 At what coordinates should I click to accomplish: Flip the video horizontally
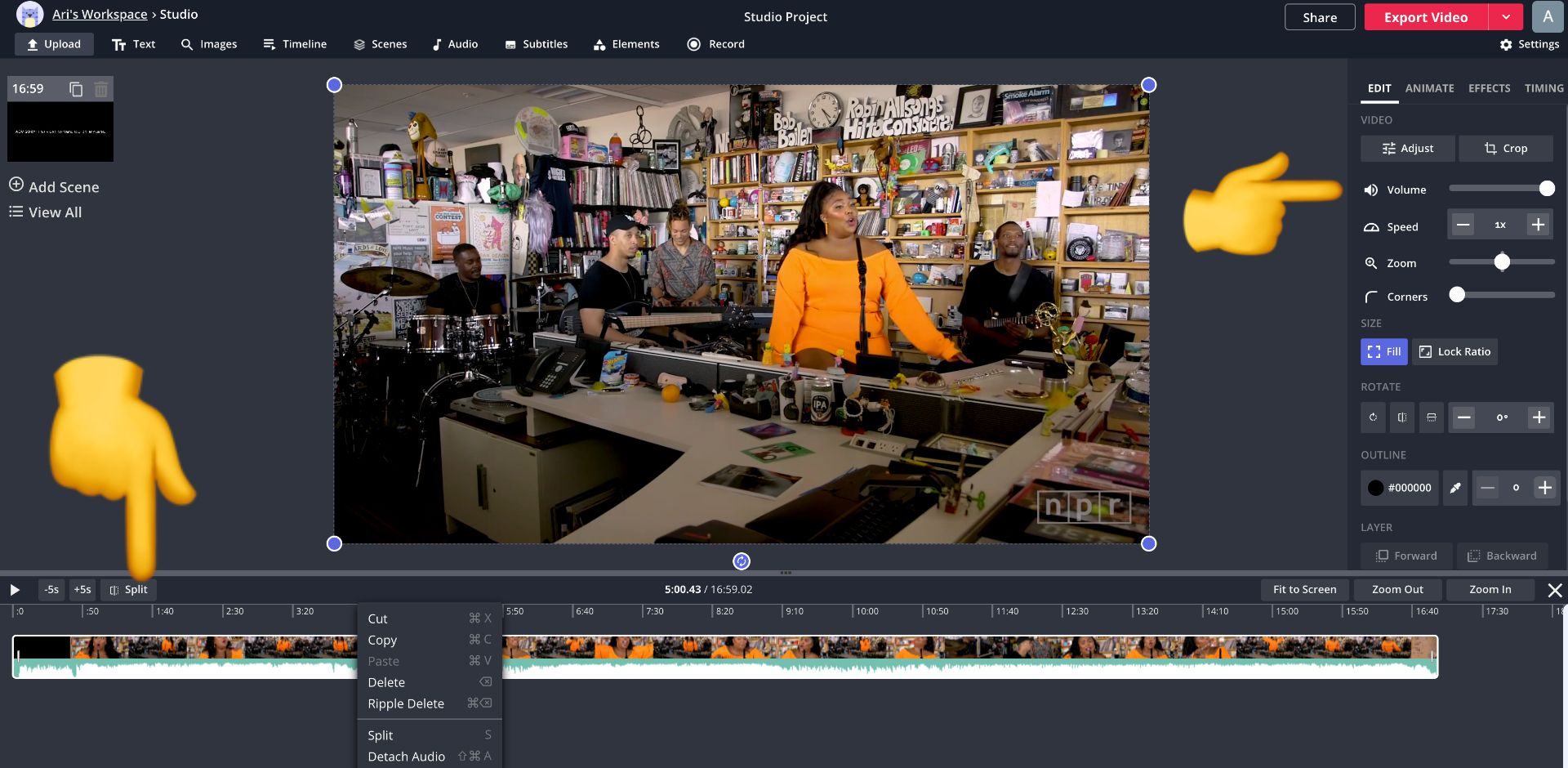(x=1402, y=417)
